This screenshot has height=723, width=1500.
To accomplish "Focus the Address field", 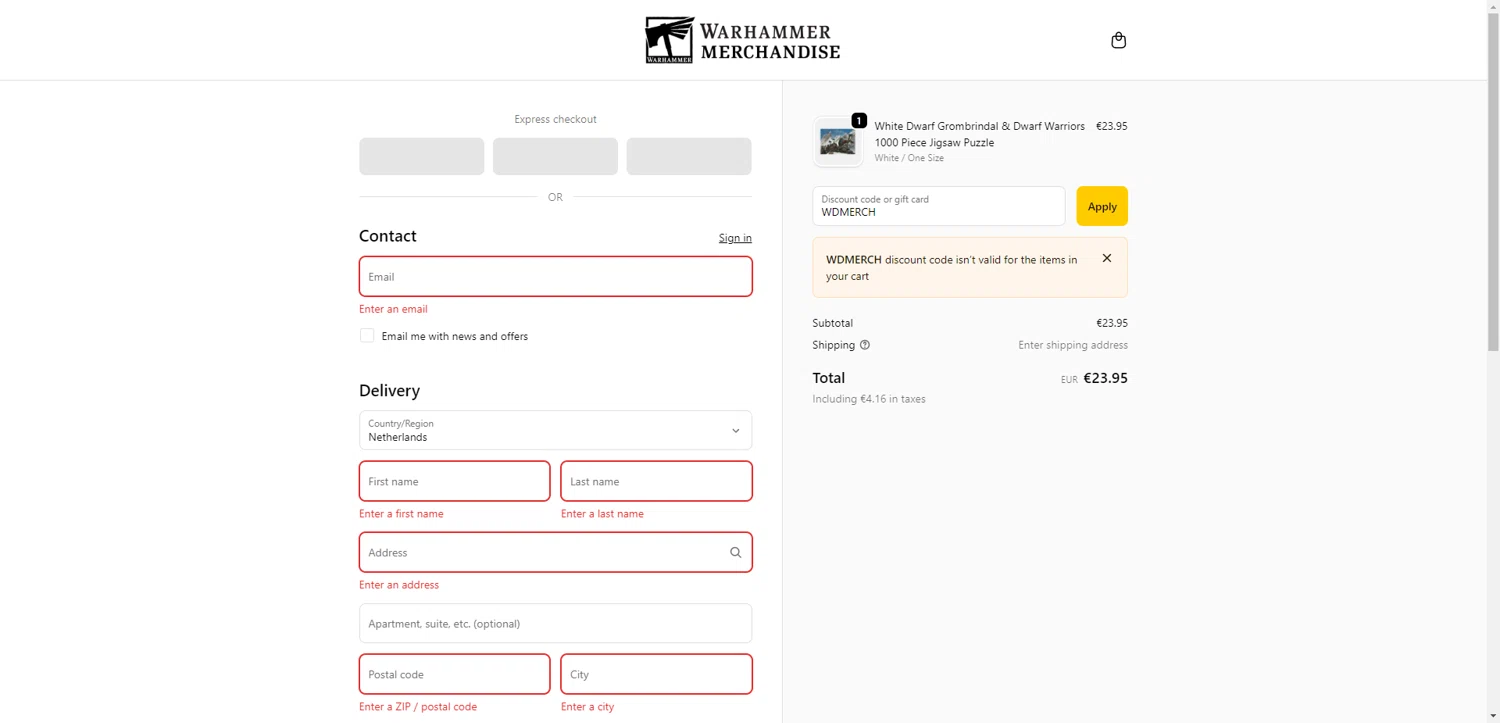I will 555,552.
